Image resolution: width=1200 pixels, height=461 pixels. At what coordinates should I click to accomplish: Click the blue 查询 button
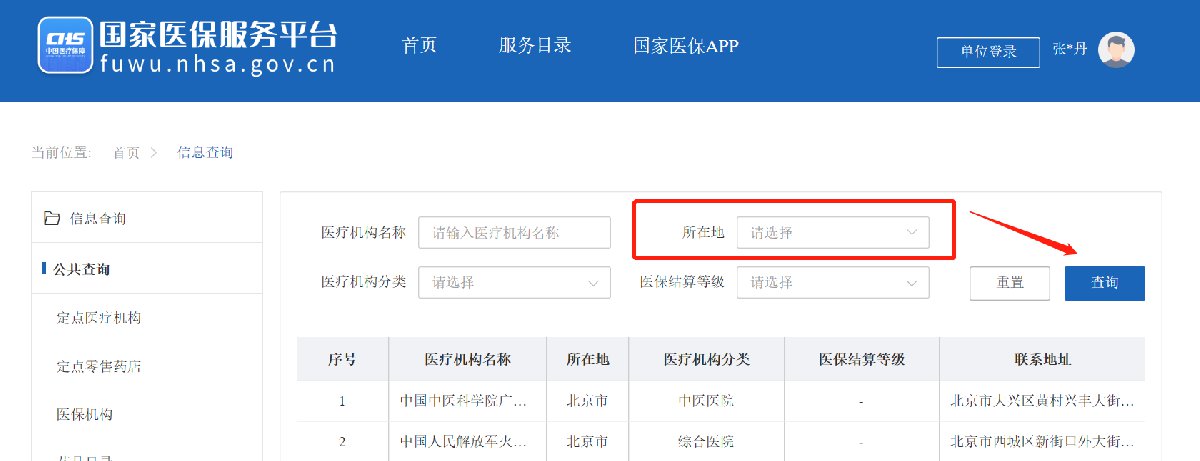[1105, 282]
